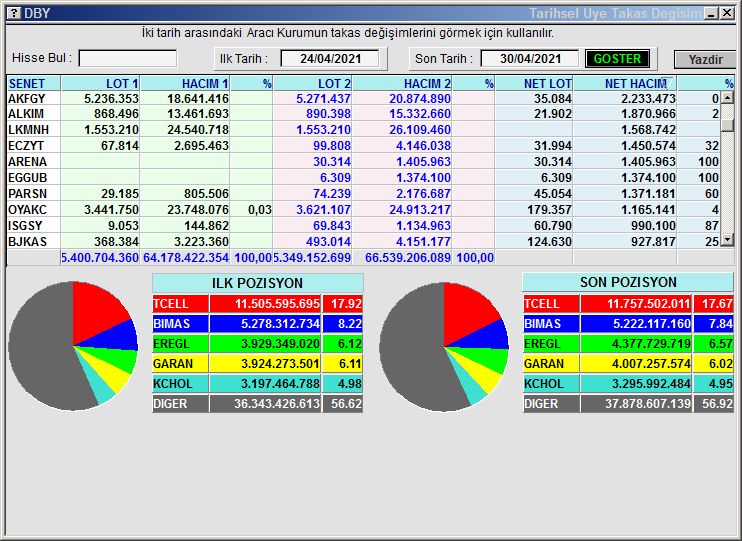Click the gray DIGER swatch in ILK POZISYON
The width and height of the screenshot is (742, 541).
[180, 404]
